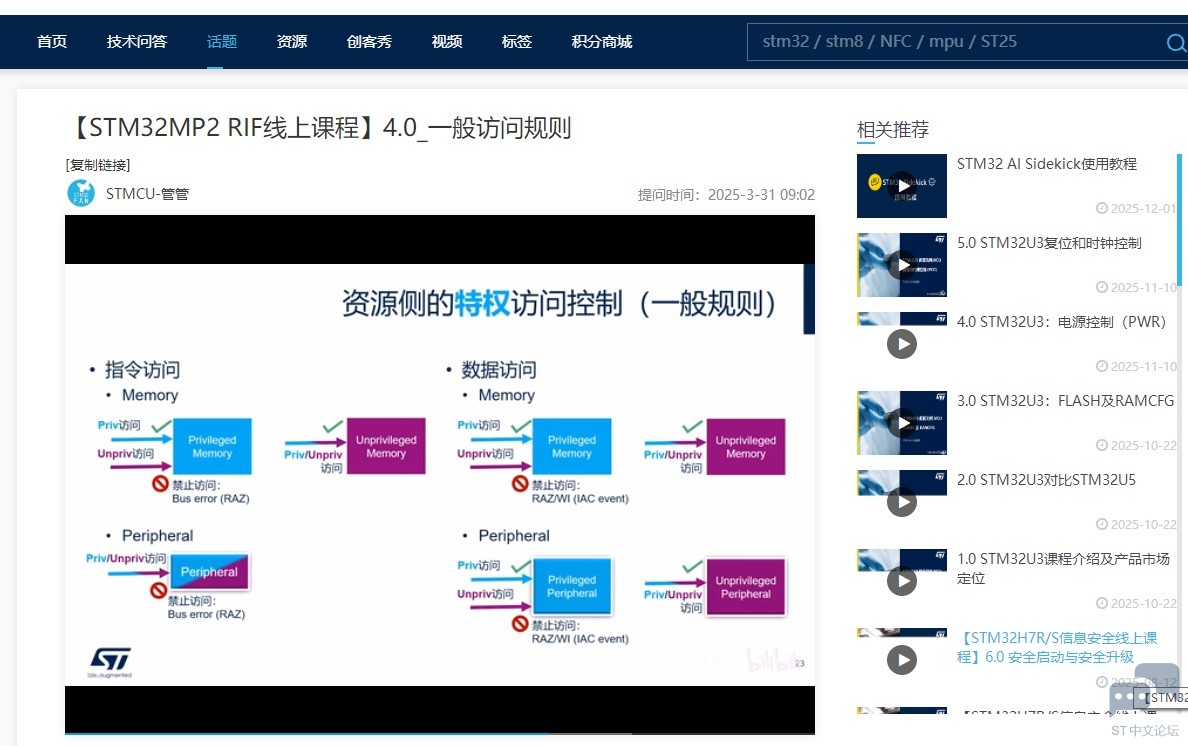Click the 提问时间：2025-3-31 09:02 text
Image resolution: width=1188 pixels, height=746 pixels.
726,195
